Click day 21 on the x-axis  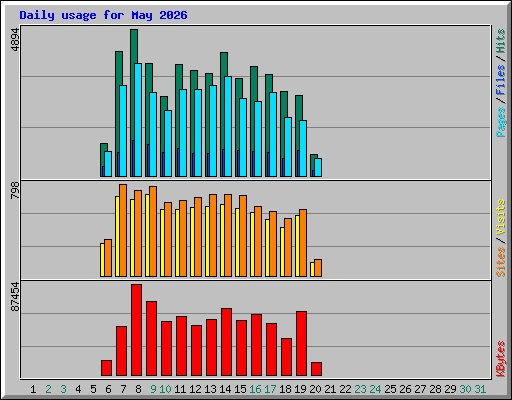[x=330, y=389]
